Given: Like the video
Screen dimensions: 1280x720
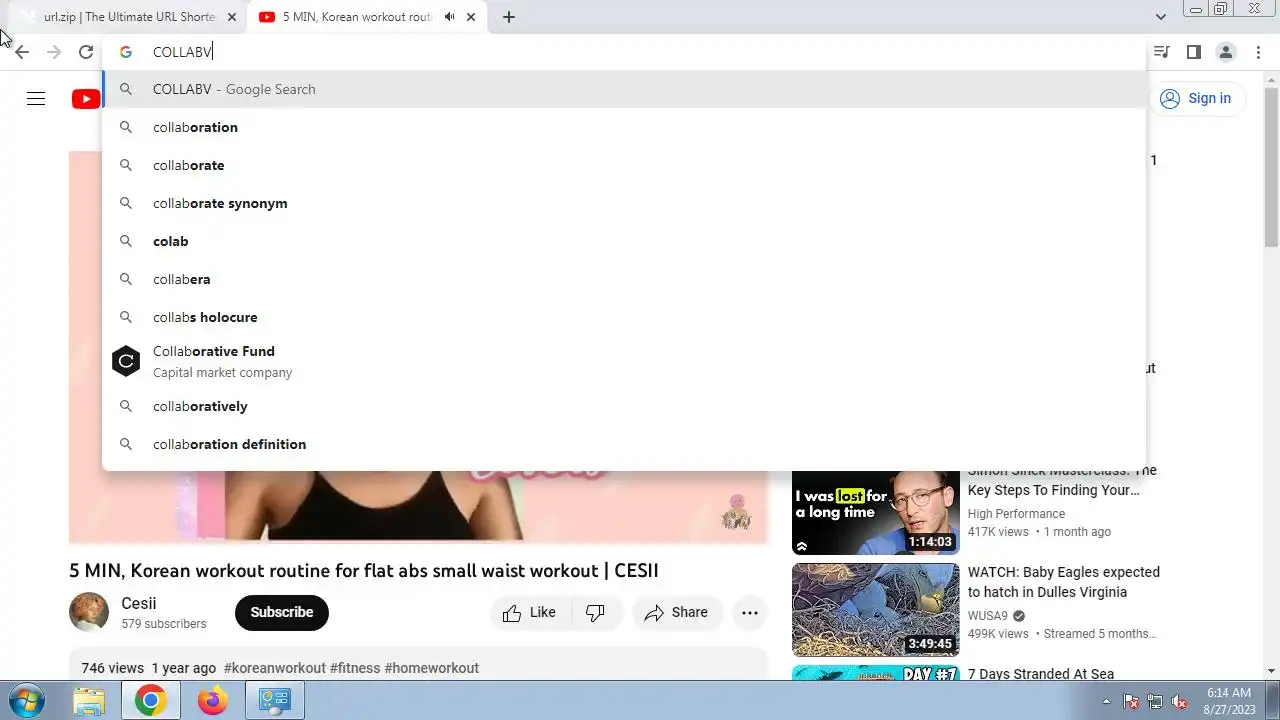Looking at the screenshot, I should pyautogui.click(x=530, y=612).
